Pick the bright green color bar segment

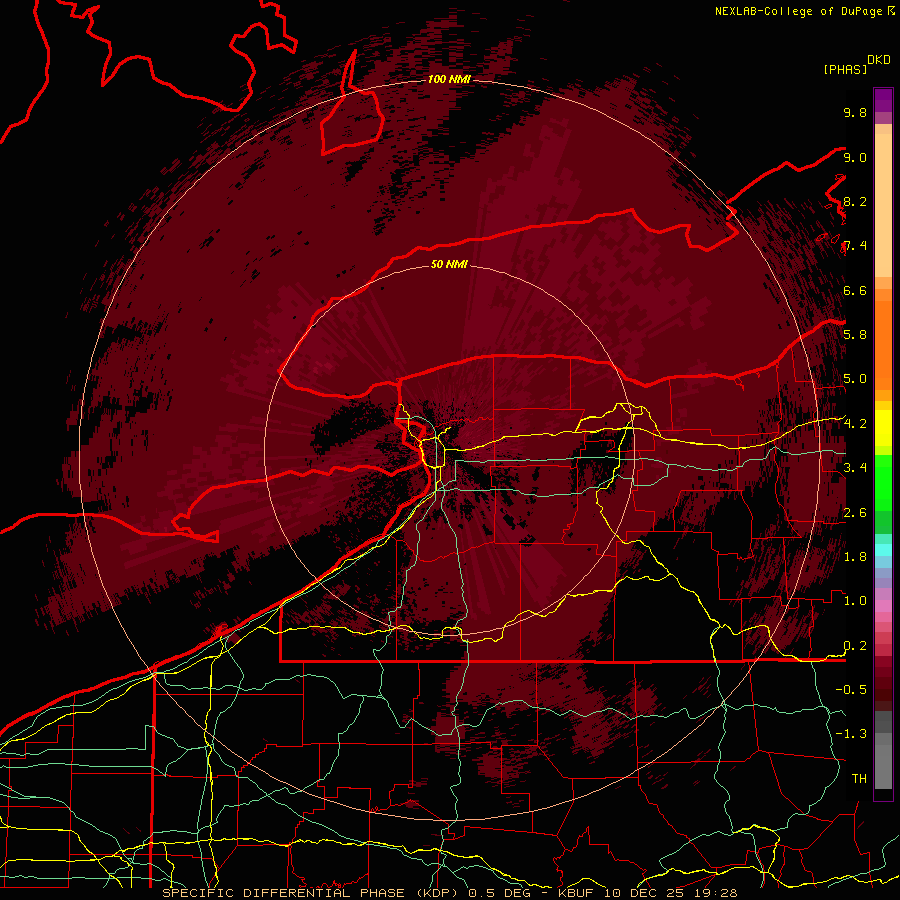point(883,483)
